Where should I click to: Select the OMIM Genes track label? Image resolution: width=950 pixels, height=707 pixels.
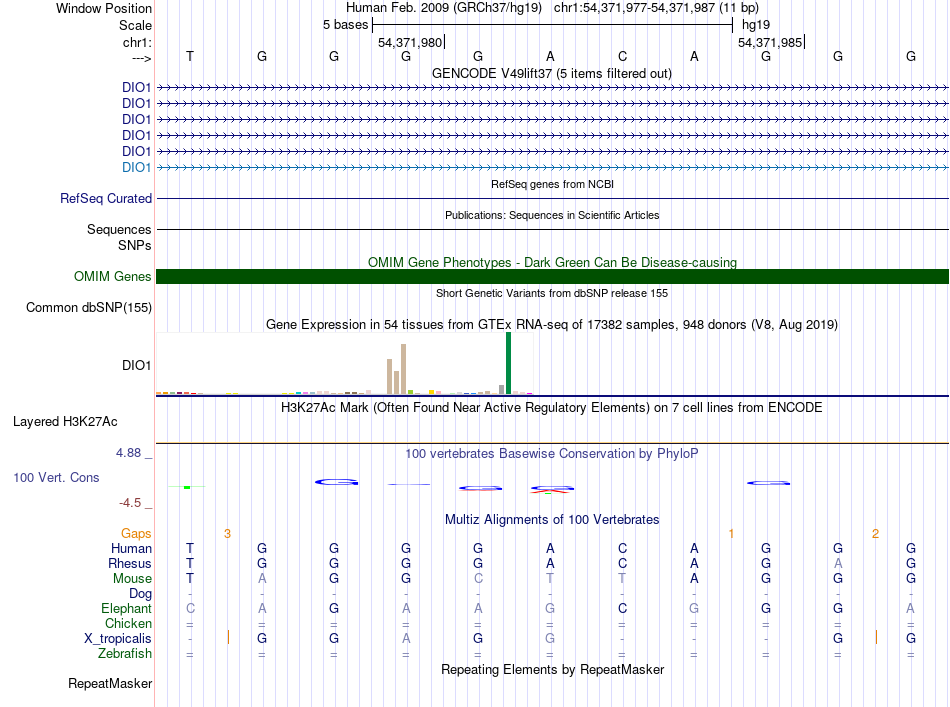click(112, 276)
